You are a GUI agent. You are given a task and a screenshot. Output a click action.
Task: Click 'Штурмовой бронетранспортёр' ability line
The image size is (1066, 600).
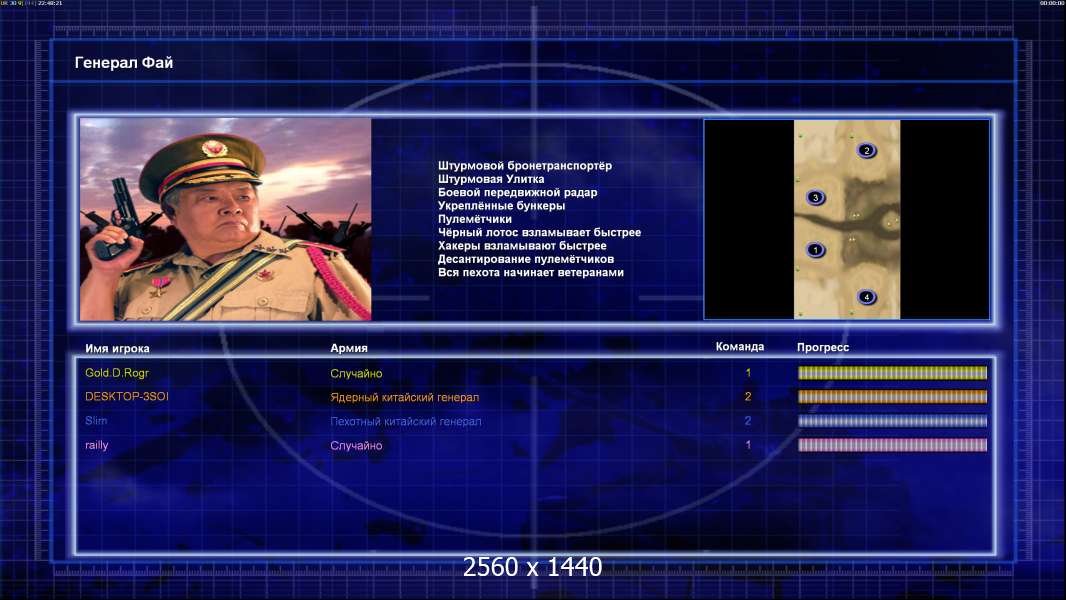pyautogui.click(x=525, y=166)
